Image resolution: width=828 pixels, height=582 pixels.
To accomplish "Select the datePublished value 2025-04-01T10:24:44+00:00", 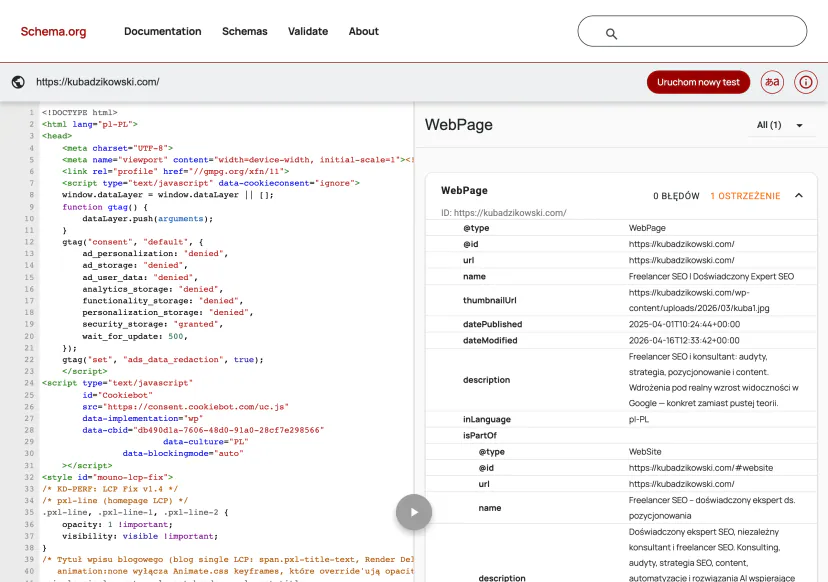I will point(684,324).
